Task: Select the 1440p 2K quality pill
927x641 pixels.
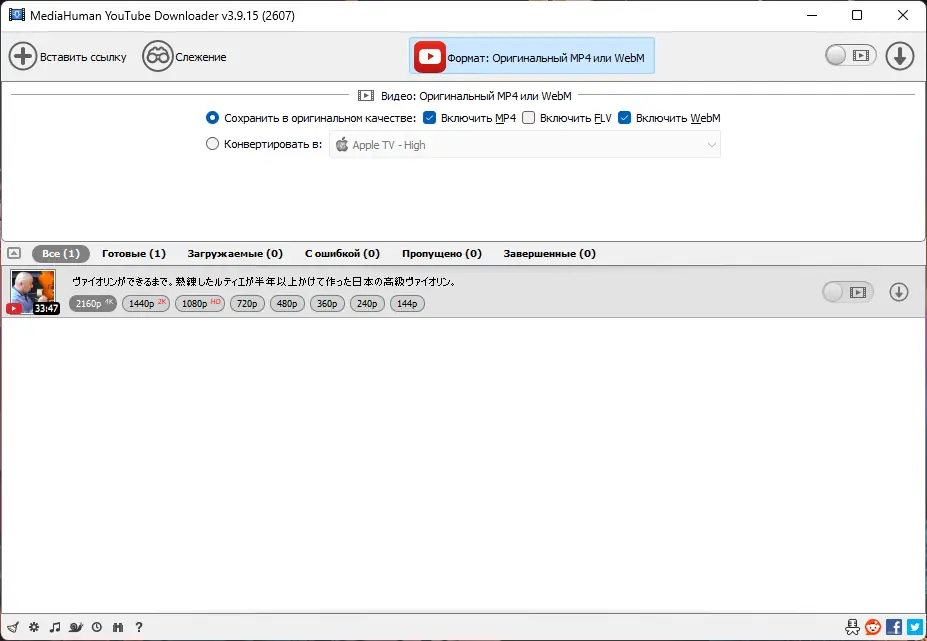Action: [146, 303]
